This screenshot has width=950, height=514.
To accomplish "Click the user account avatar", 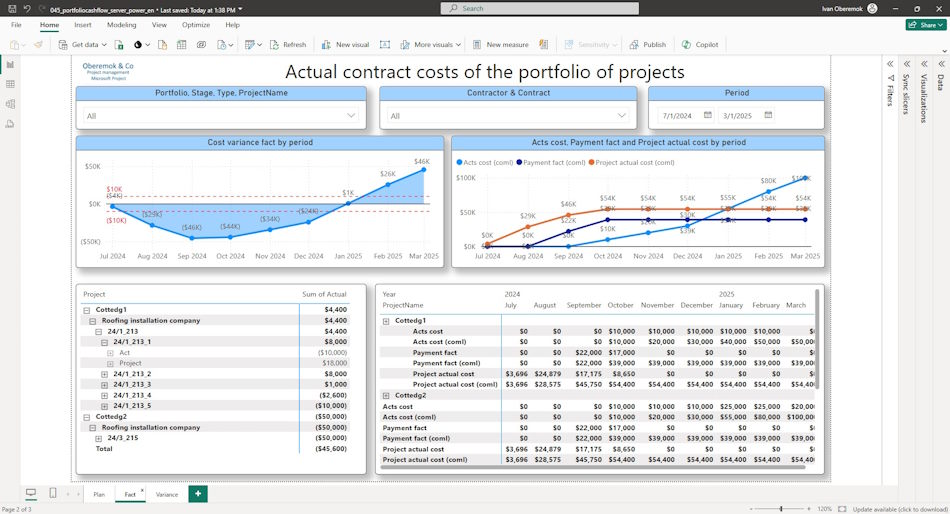I will [872, 8].
